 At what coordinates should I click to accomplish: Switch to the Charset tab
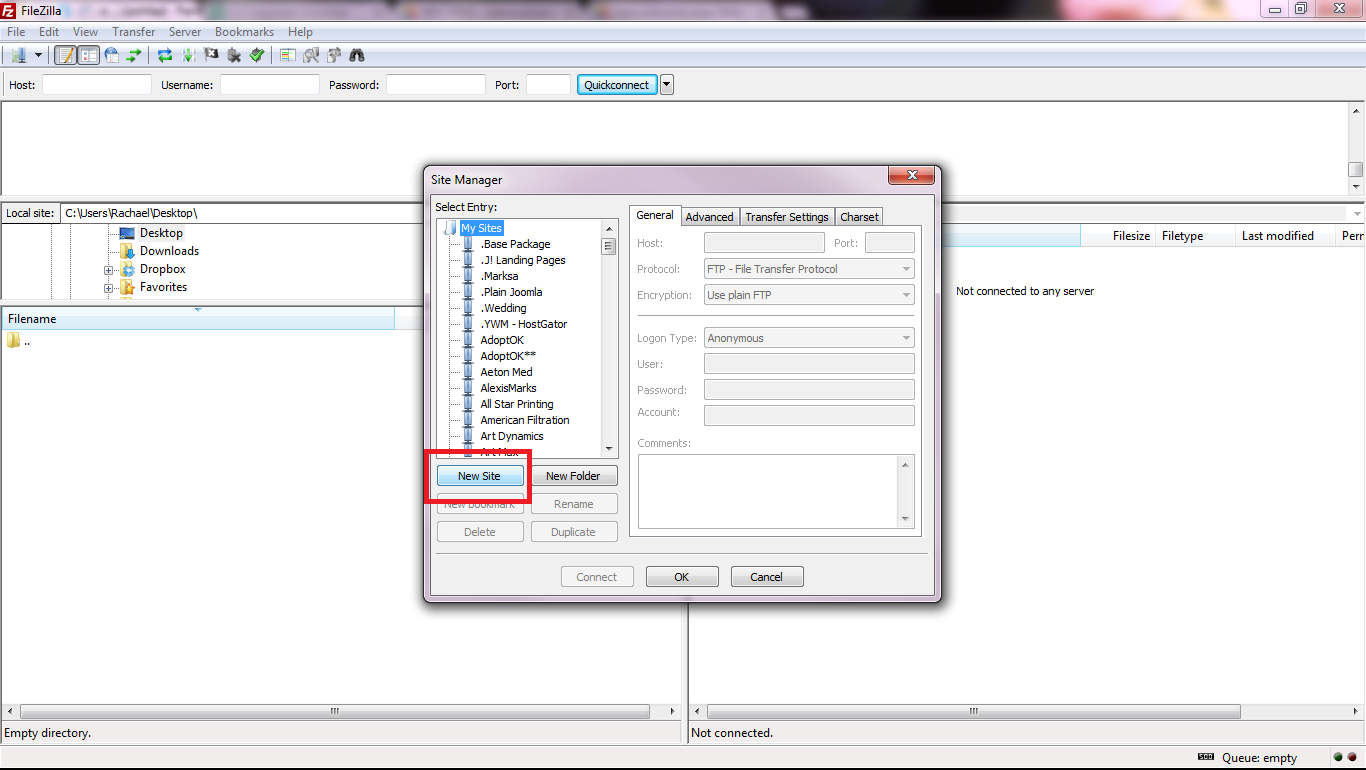coord(859,216)
